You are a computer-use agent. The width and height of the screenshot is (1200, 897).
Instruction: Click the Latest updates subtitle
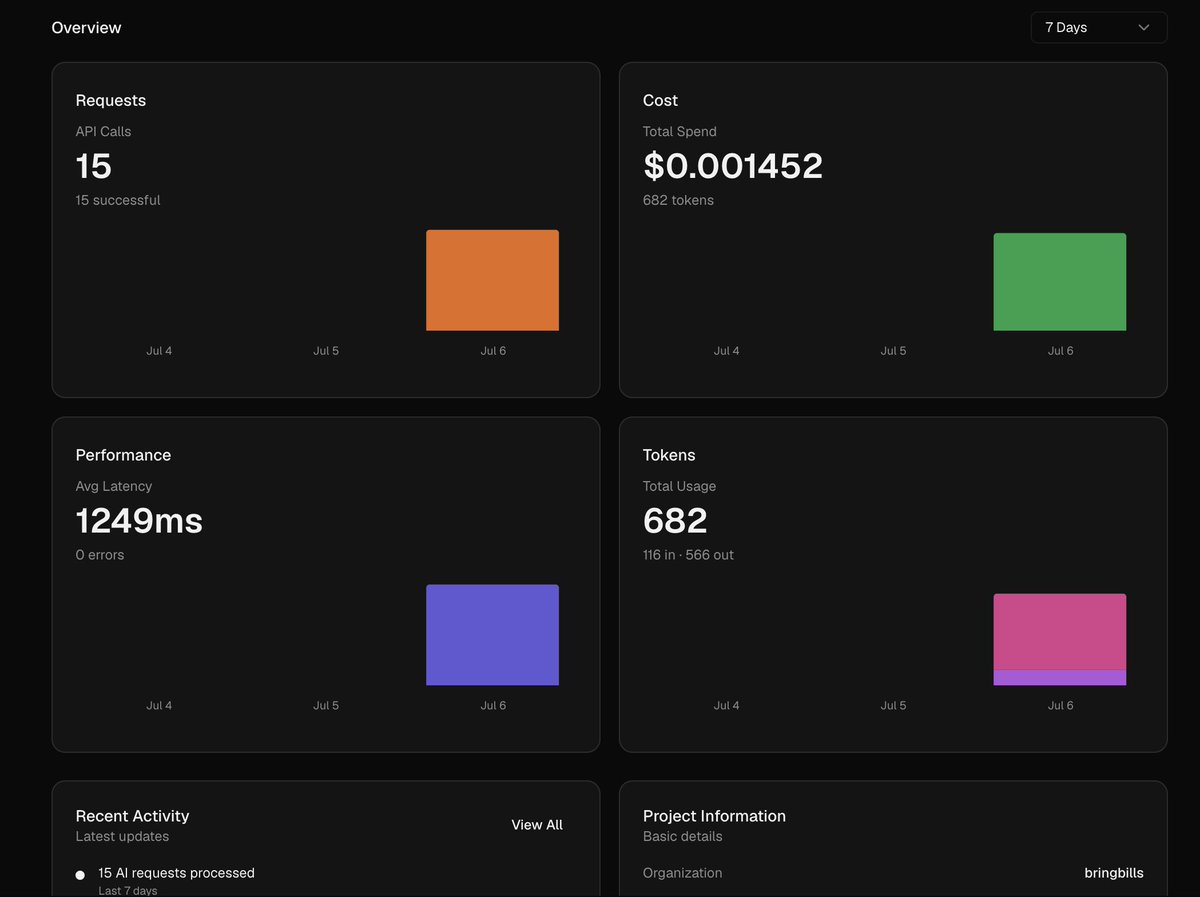pyautogui.click(x=122, y=837)
